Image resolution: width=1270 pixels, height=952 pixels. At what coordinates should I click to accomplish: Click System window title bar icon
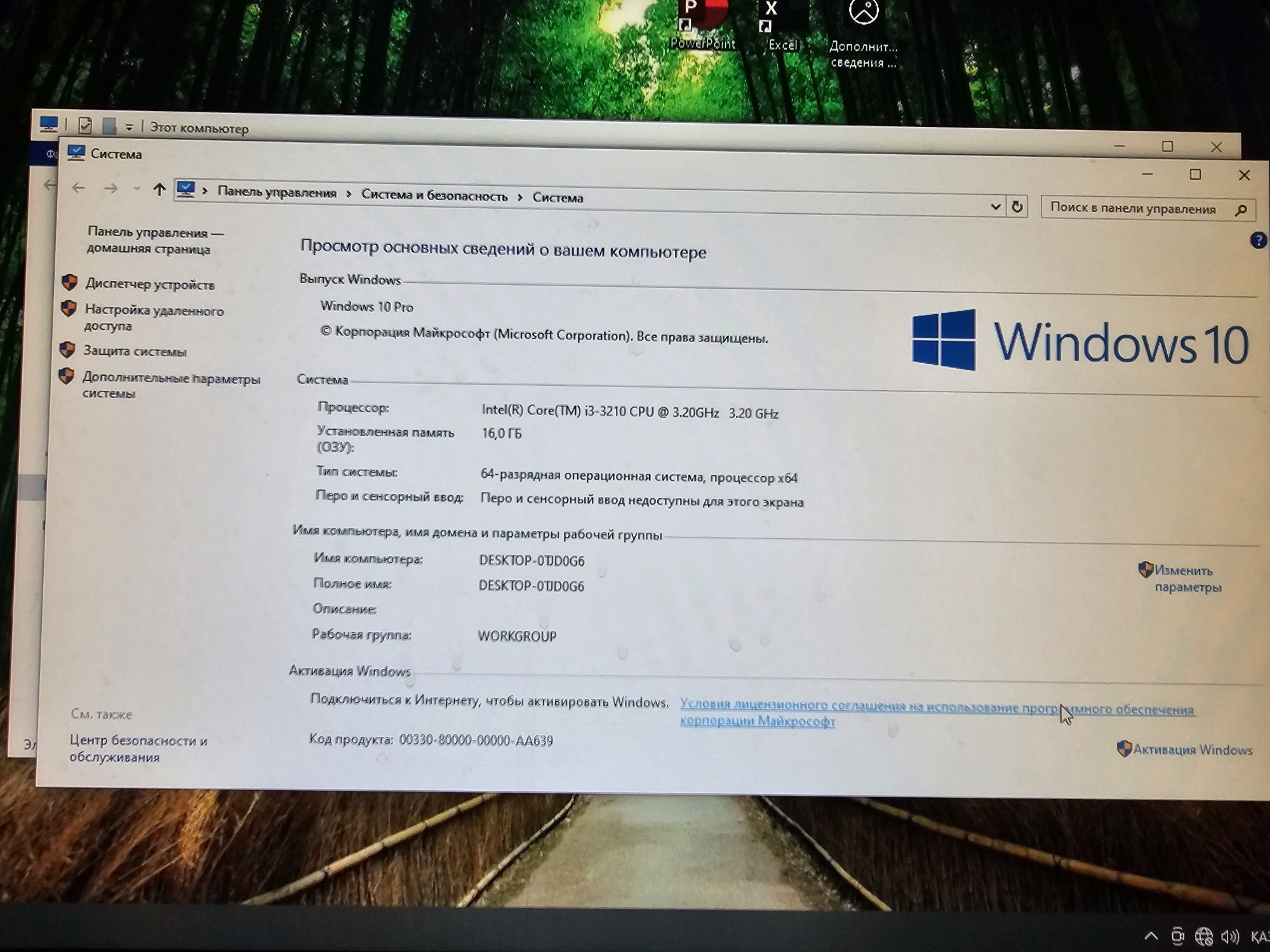point(76,152)
